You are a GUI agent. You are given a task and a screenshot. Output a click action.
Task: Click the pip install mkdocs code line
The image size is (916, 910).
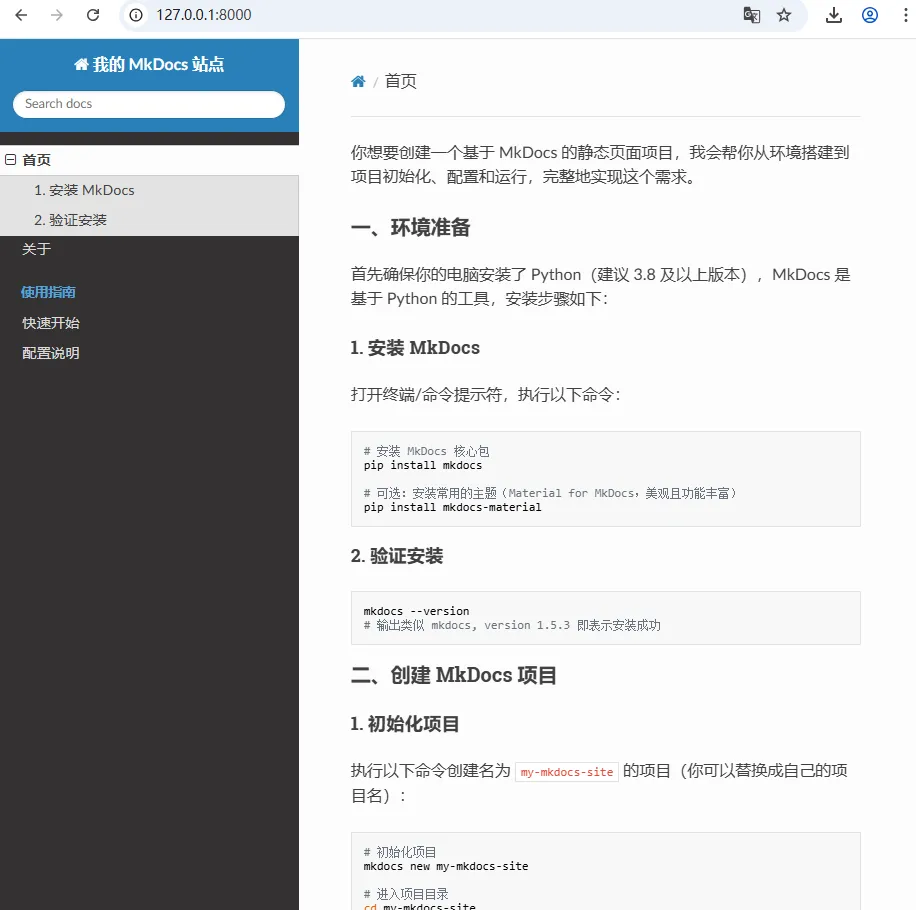423,466
